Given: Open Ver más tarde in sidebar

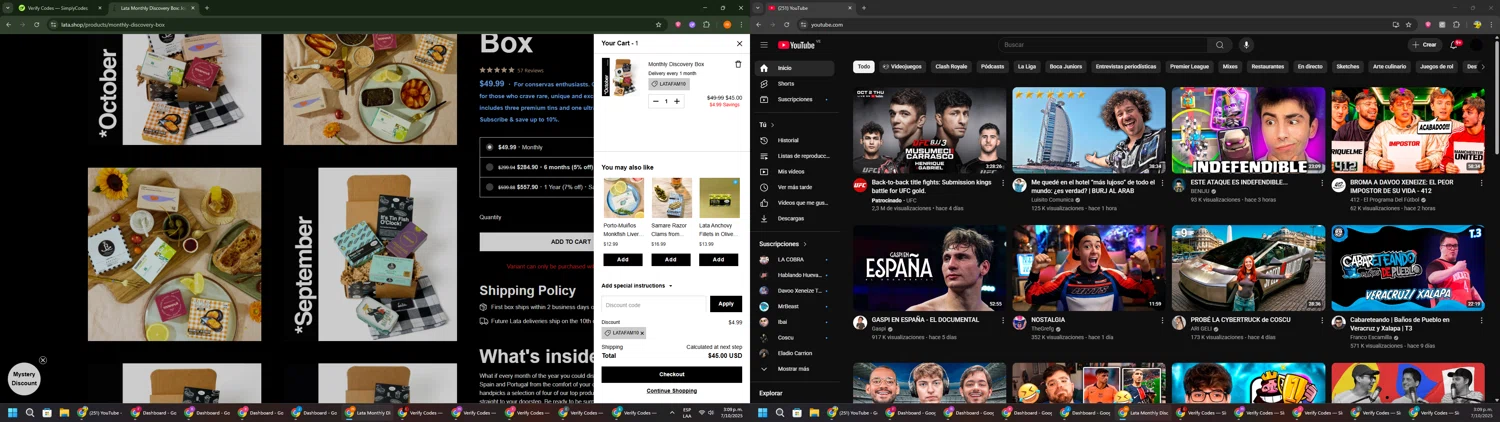Looking at the screenshot, I should (795, 187).
